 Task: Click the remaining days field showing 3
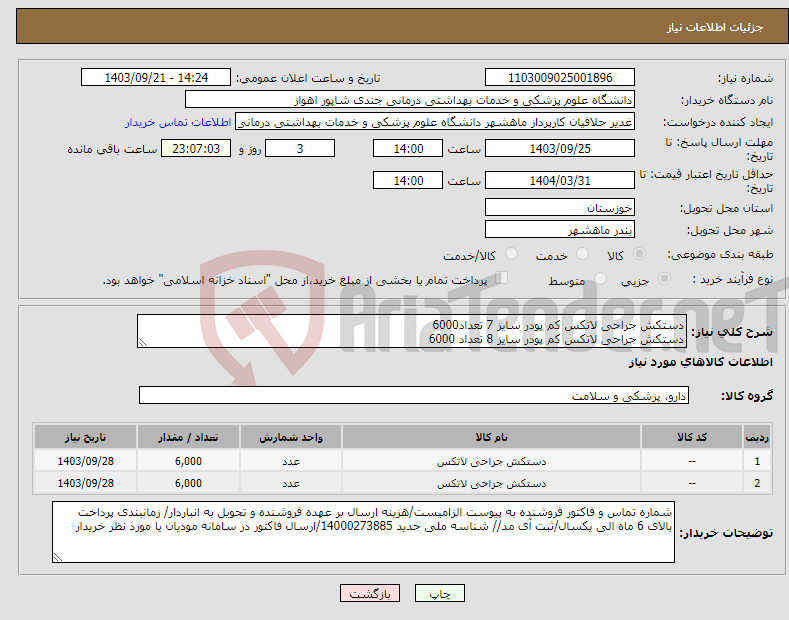click(300, 148)
